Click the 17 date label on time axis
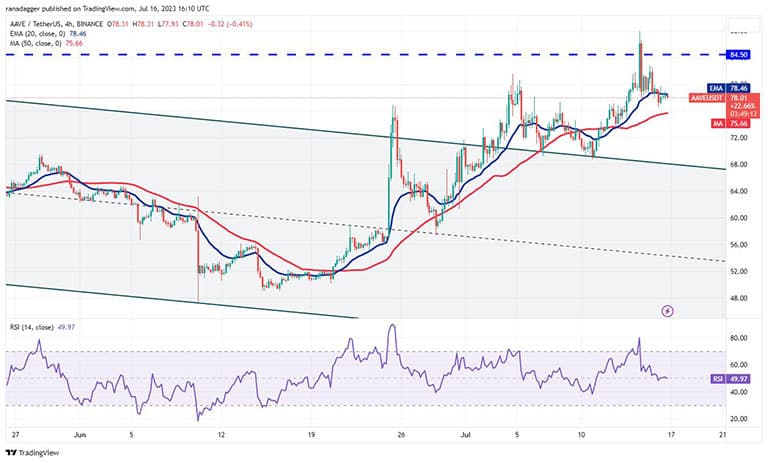Viewport: 768px width, 463px height. (671, 435)
